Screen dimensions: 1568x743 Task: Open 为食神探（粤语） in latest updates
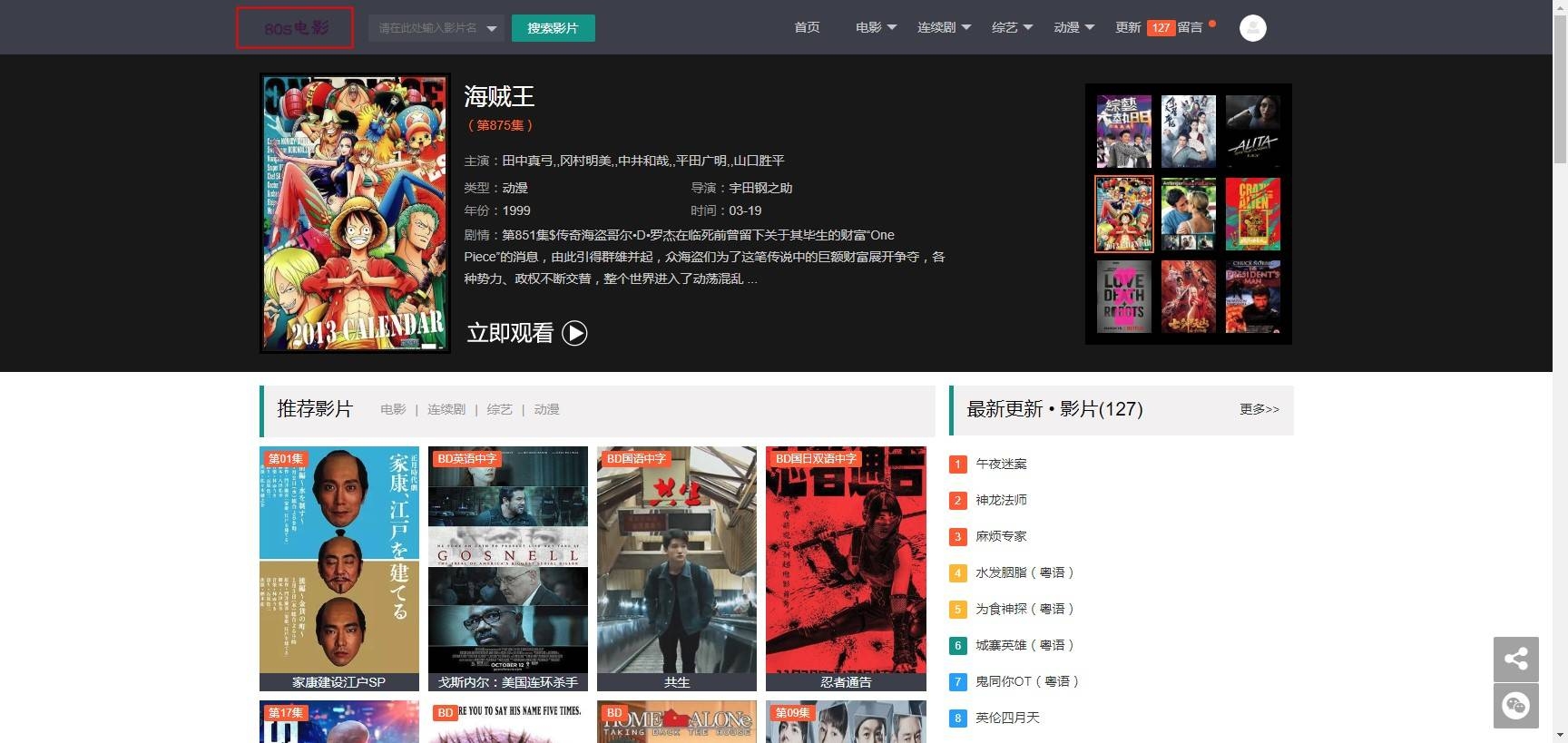[1026, 609]
